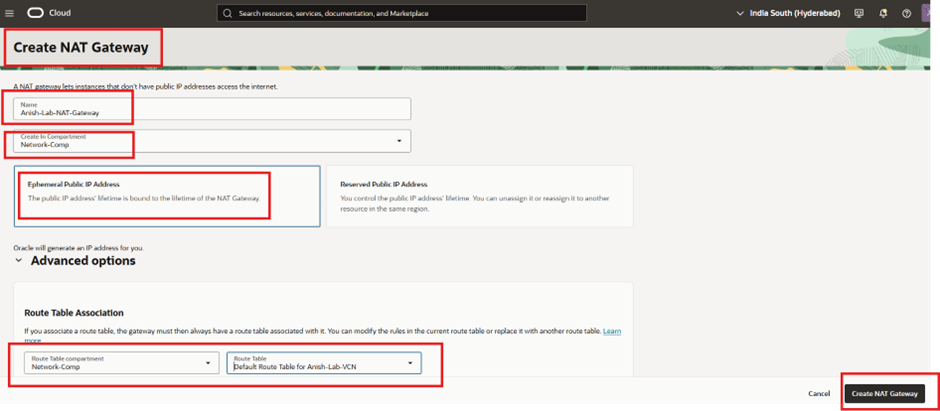Click the Create NAT Gateway button
The image size is (940, 411).
coord(884,394)
